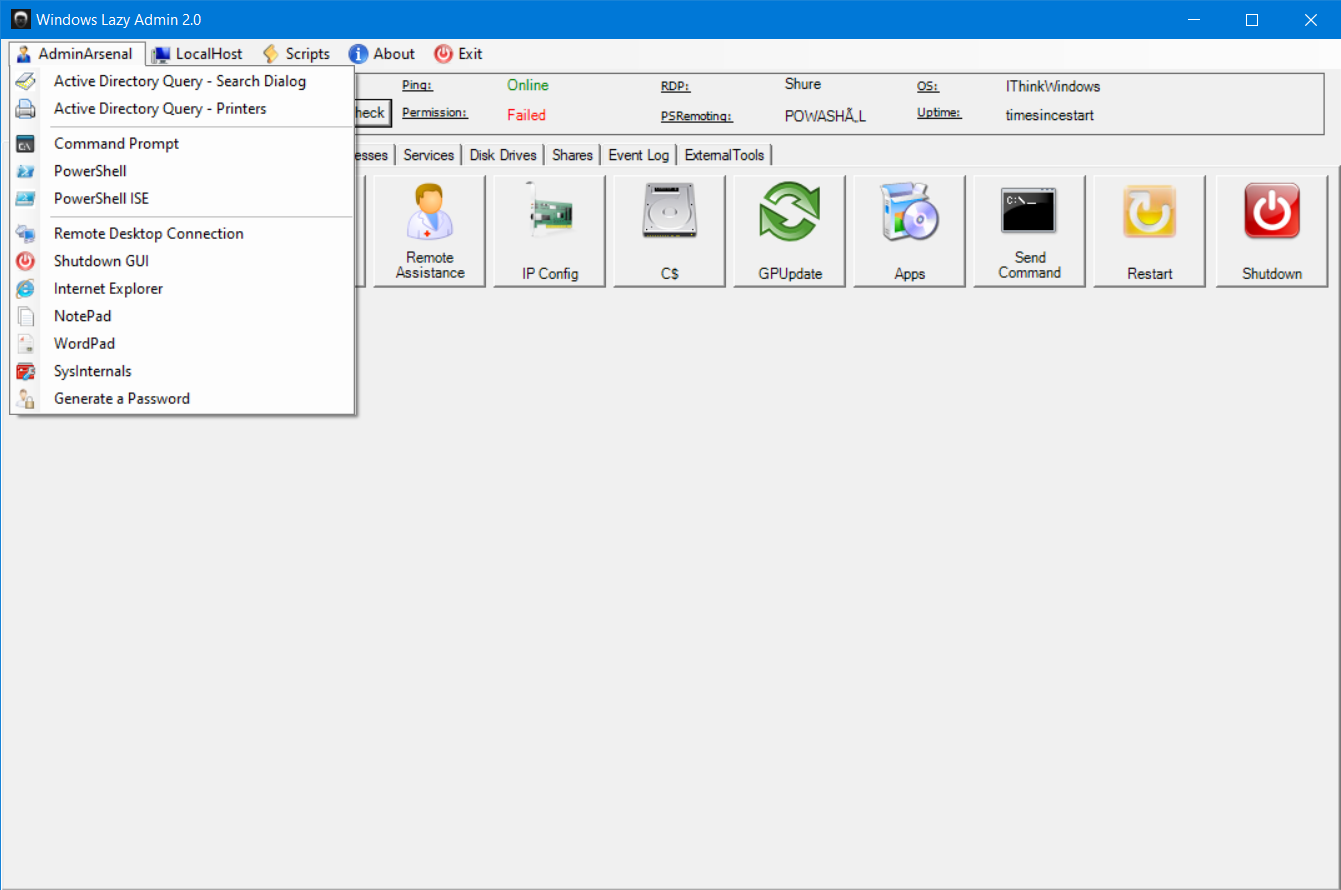Switch to the Services tab
The height and width of the screenshot is (890, 1341).
429,155
